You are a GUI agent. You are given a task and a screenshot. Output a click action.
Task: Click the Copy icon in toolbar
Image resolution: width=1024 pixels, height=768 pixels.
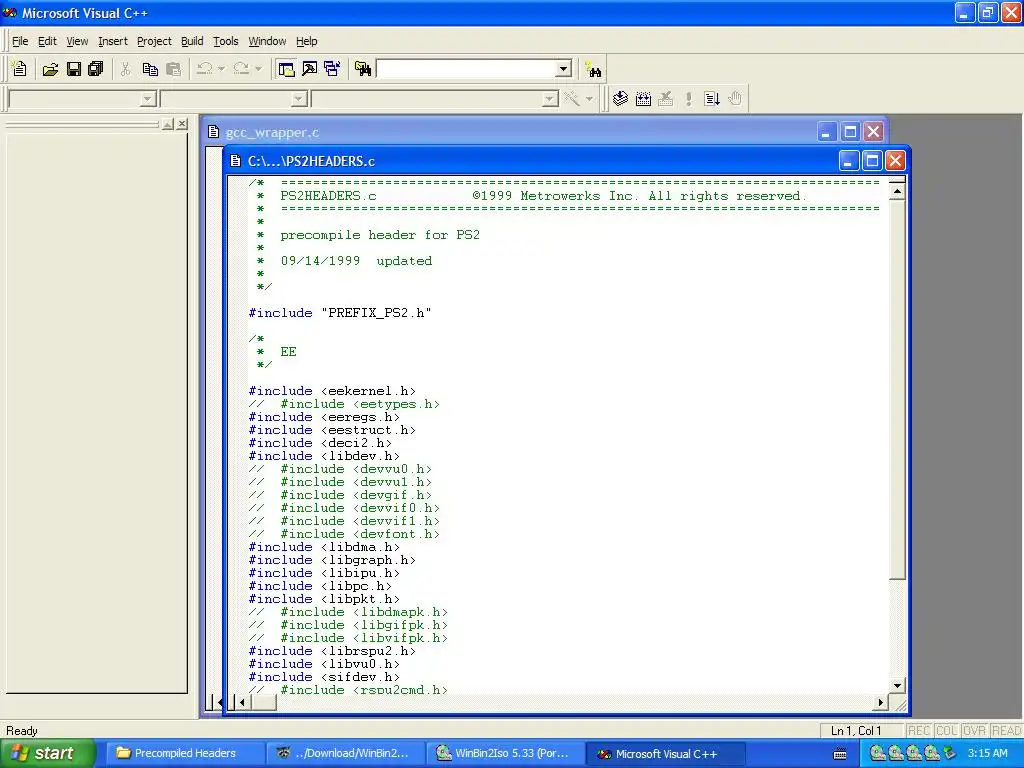[150, 69]
